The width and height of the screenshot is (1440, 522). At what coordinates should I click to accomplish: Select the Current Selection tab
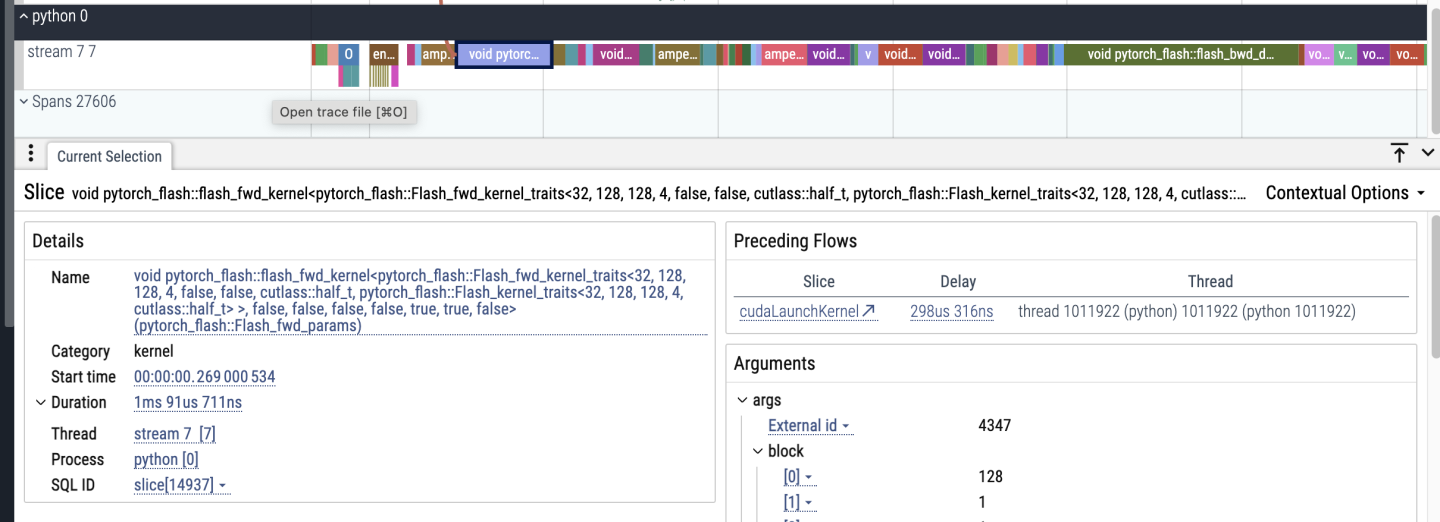click(x=109, y=156)
